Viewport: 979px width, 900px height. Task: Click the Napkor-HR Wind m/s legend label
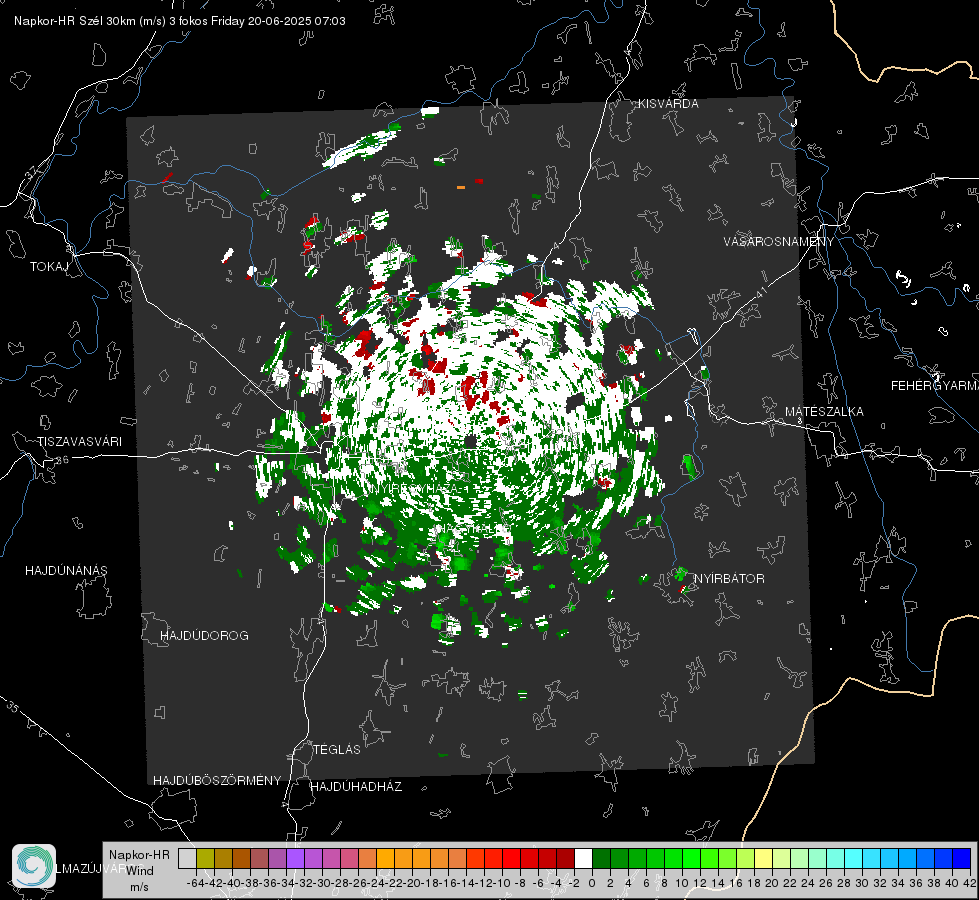[139, 871]
